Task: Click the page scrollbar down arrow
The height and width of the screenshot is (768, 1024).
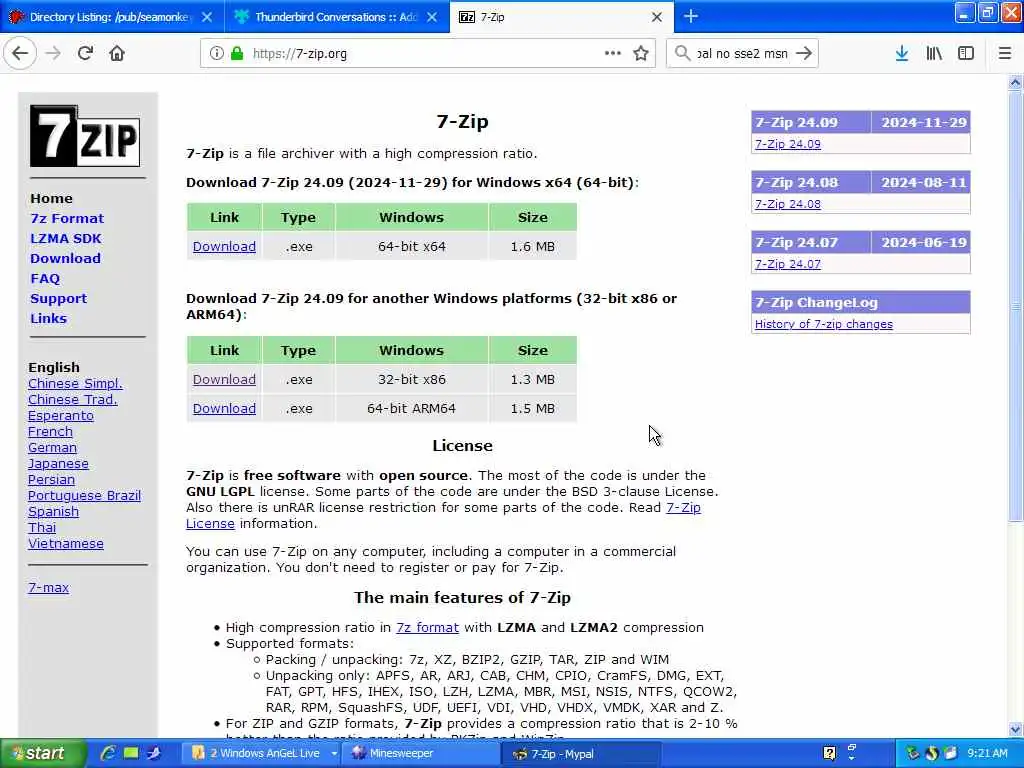Action: pos(1015,729)
